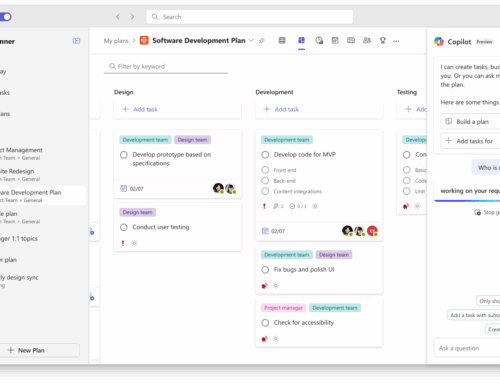Mark Conduct user testing complete
Viewport: 500px width, 383px height.
tap(124, 227)
